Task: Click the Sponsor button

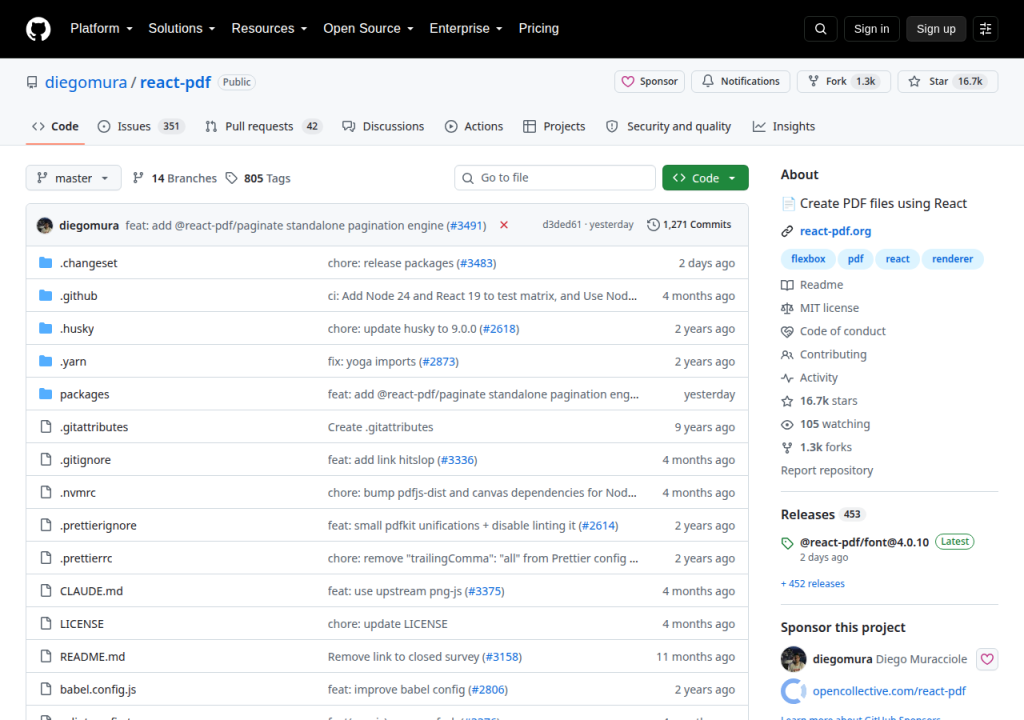Action: tap(650, 81)
